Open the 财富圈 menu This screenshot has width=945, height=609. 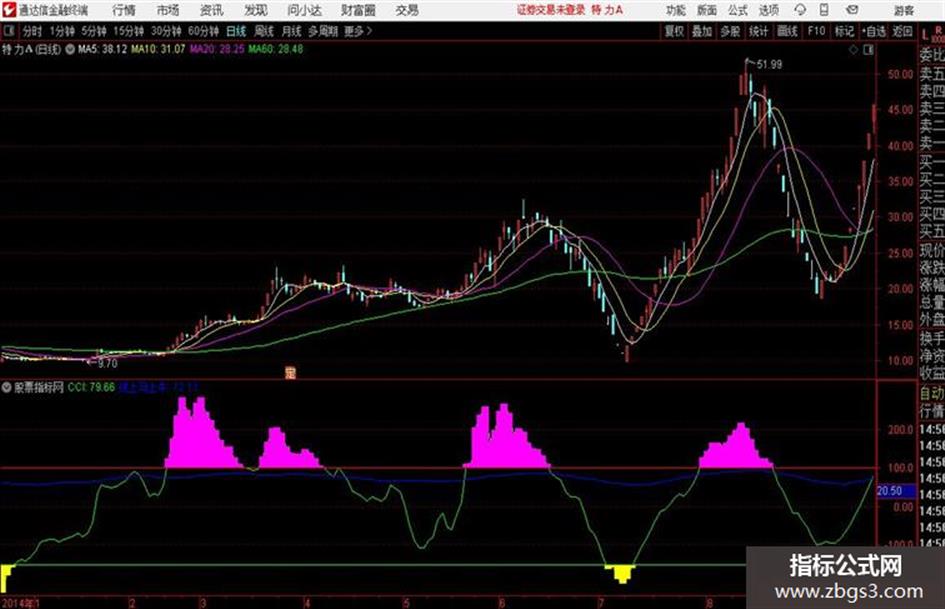(359, 10)
